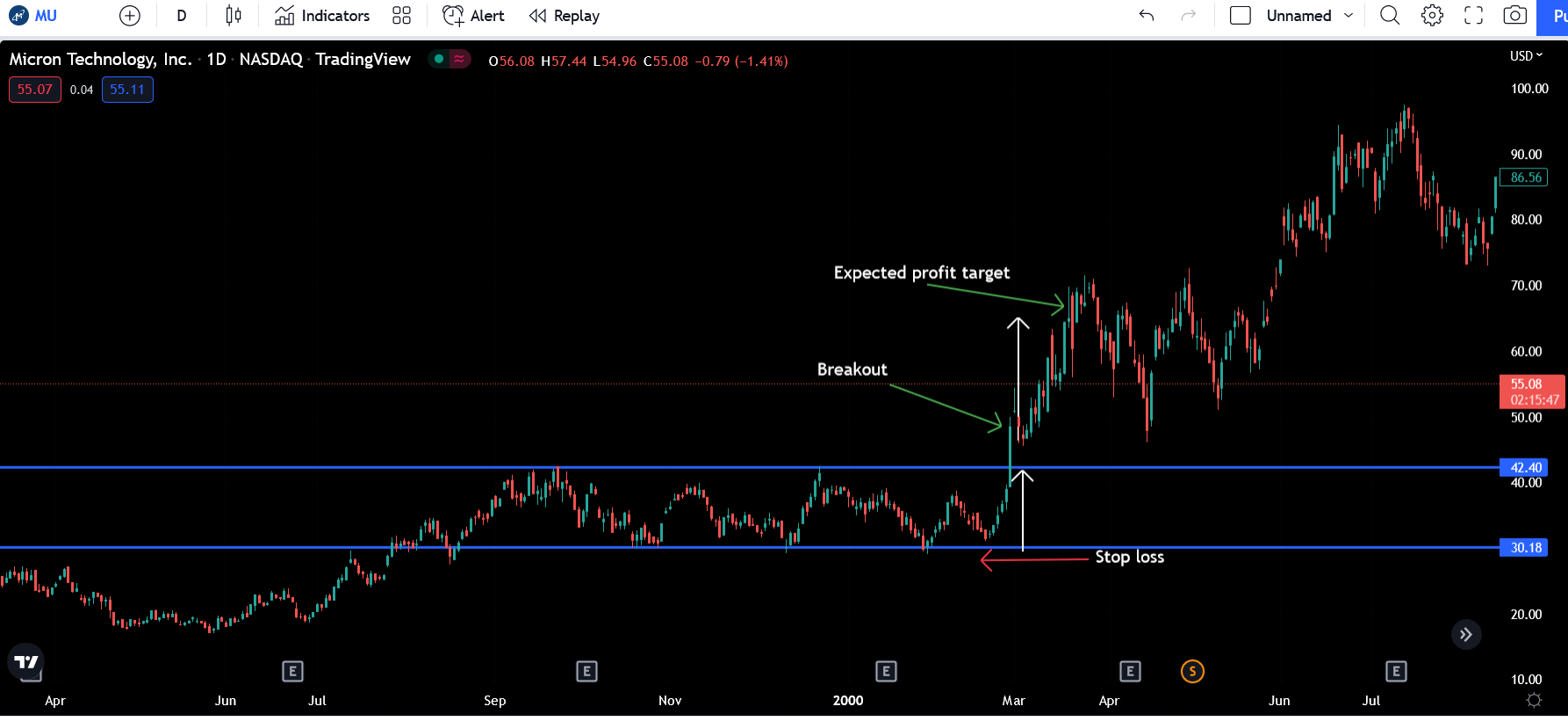The height and width of the screenshot is (721, 1568).
Task: Click the red sell price 55.07
Action: point(35,90)
